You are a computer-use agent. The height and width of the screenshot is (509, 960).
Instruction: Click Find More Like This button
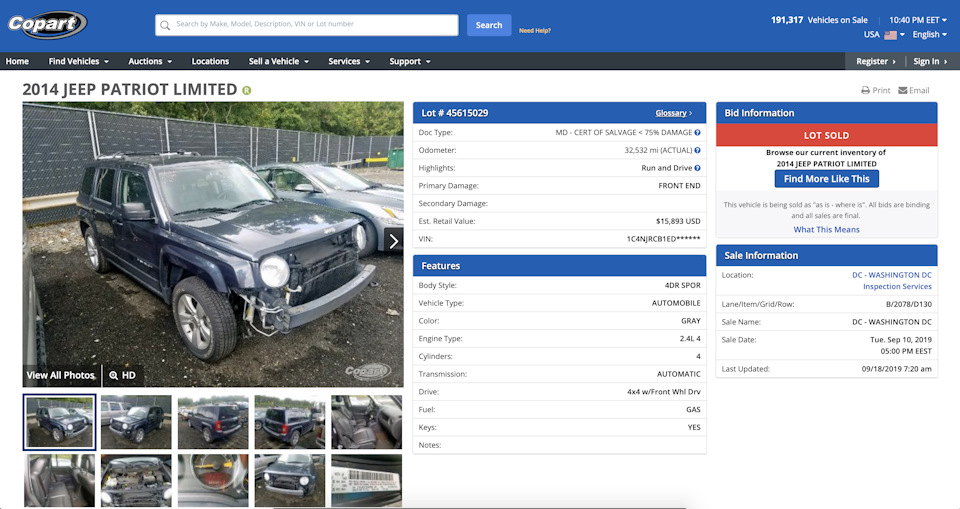click(x=827, y=179)
